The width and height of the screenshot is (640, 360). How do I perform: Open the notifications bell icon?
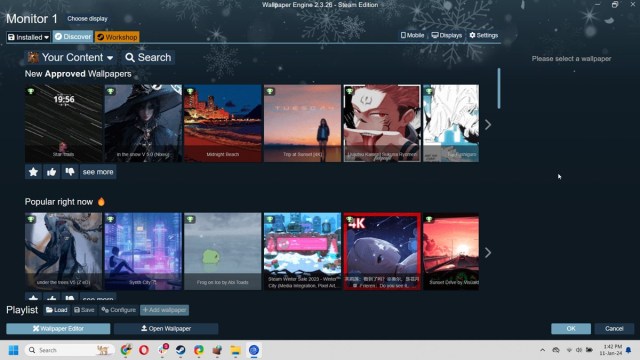click(629, 350)
